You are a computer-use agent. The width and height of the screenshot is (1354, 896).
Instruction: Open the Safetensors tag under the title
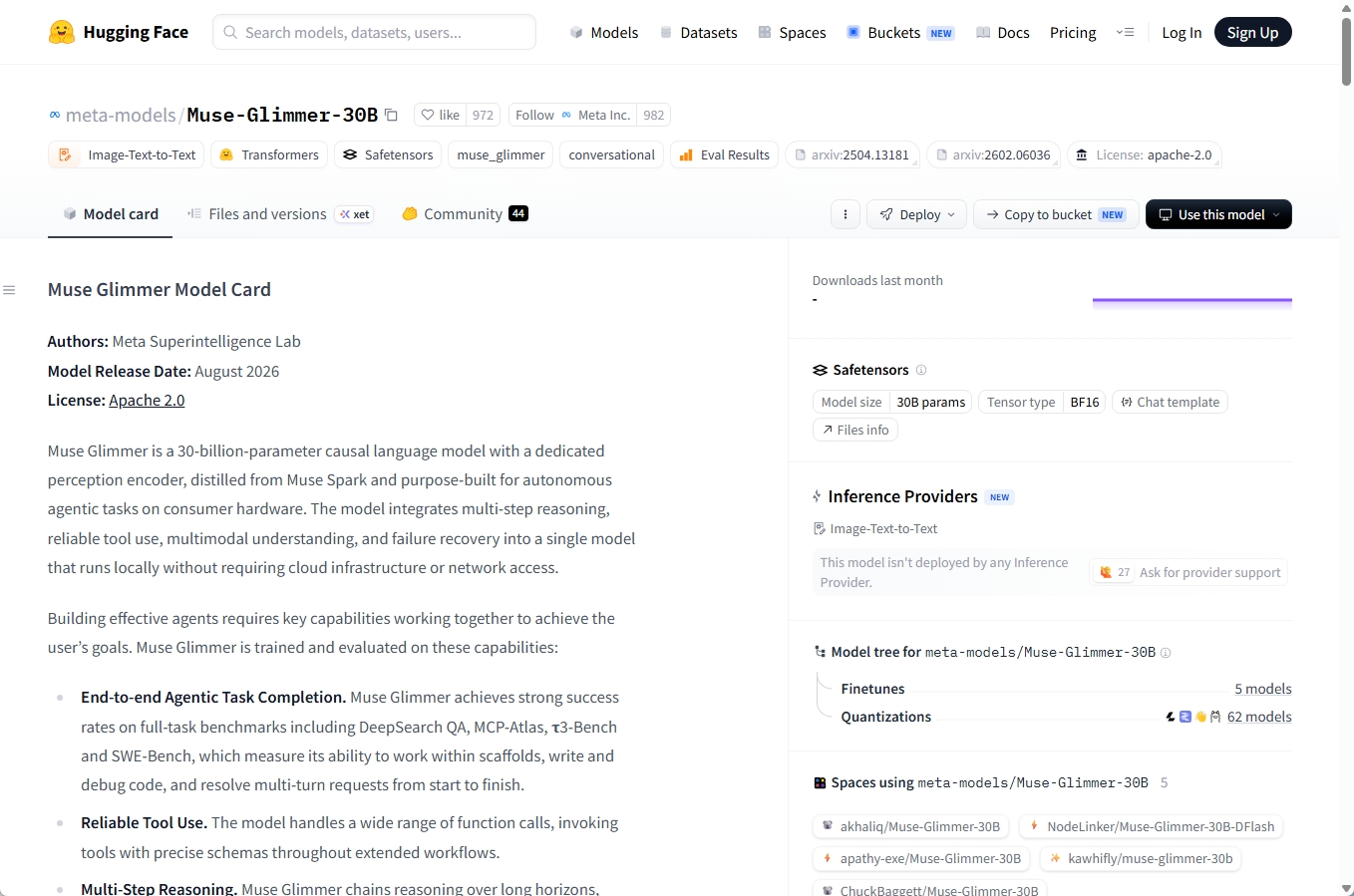387,154
